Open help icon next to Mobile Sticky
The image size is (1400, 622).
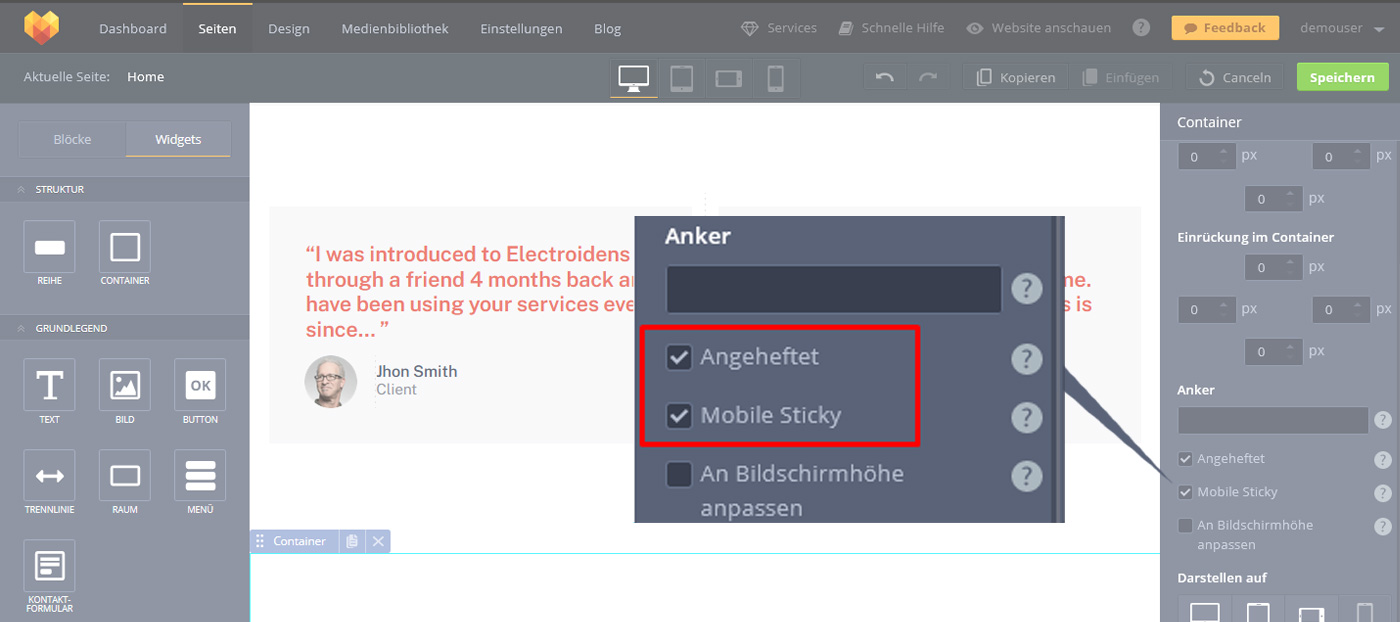pos(1383,493)
